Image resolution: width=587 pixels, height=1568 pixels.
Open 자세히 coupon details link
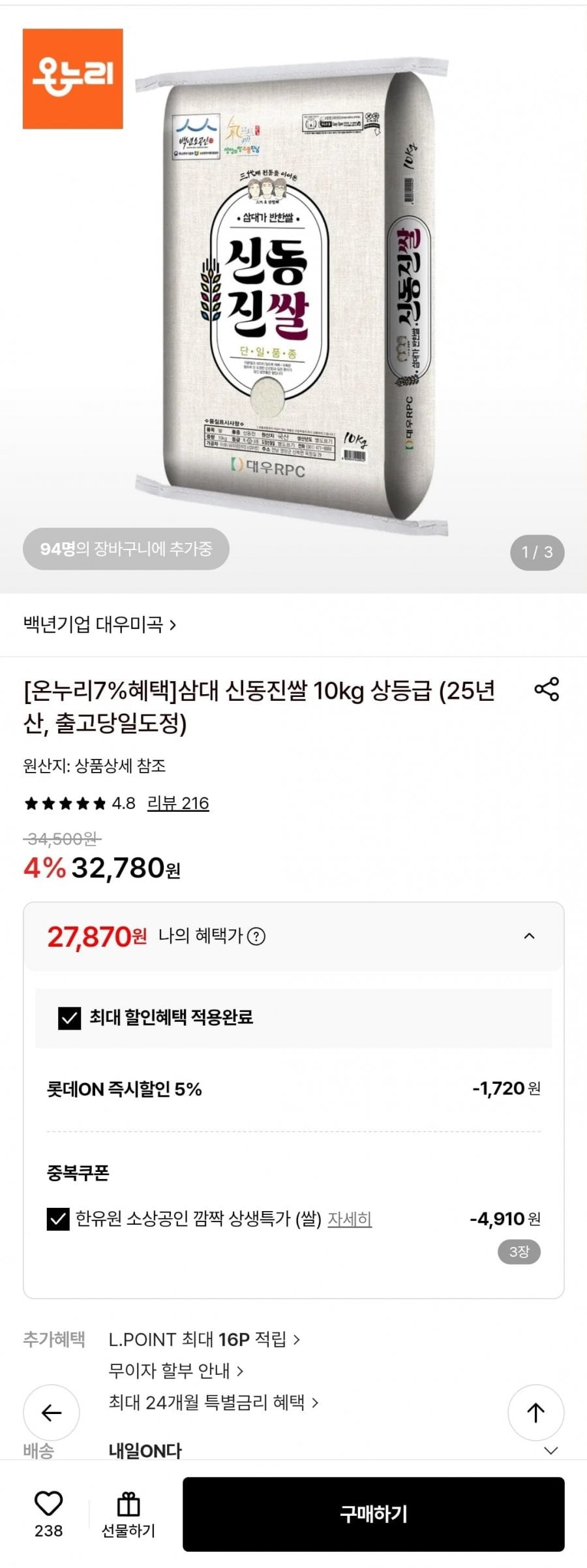tap(350, 1218)
